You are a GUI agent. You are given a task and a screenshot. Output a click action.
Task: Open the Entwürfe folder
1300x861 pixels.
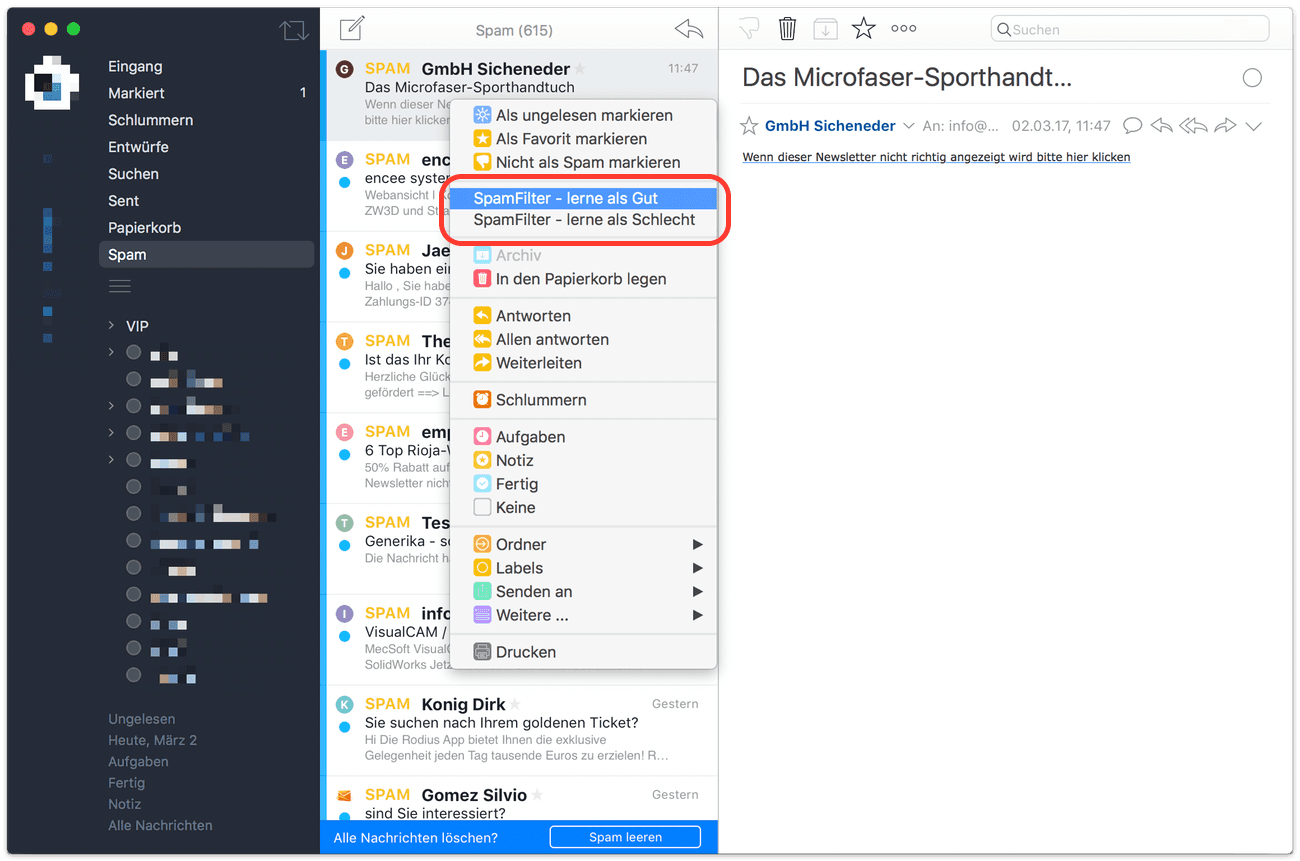coord(138,147)
